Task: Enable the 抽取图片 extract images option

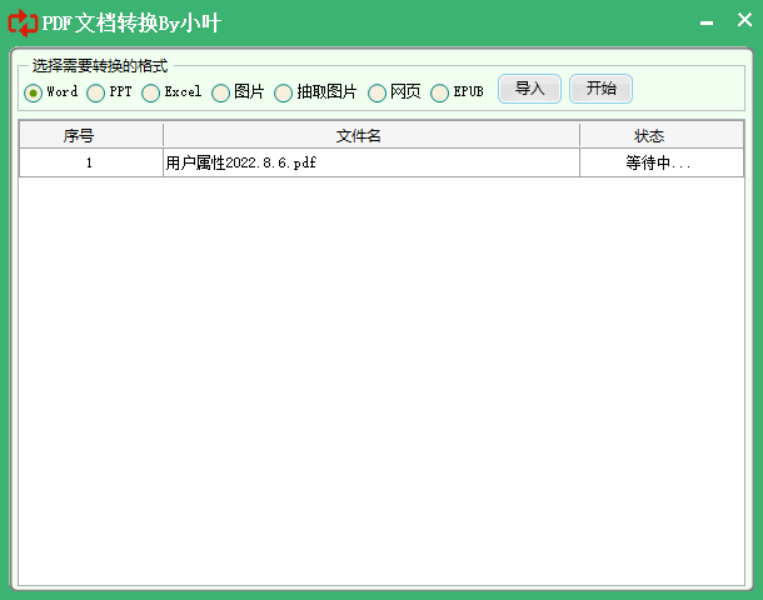Action: (284, 93)
